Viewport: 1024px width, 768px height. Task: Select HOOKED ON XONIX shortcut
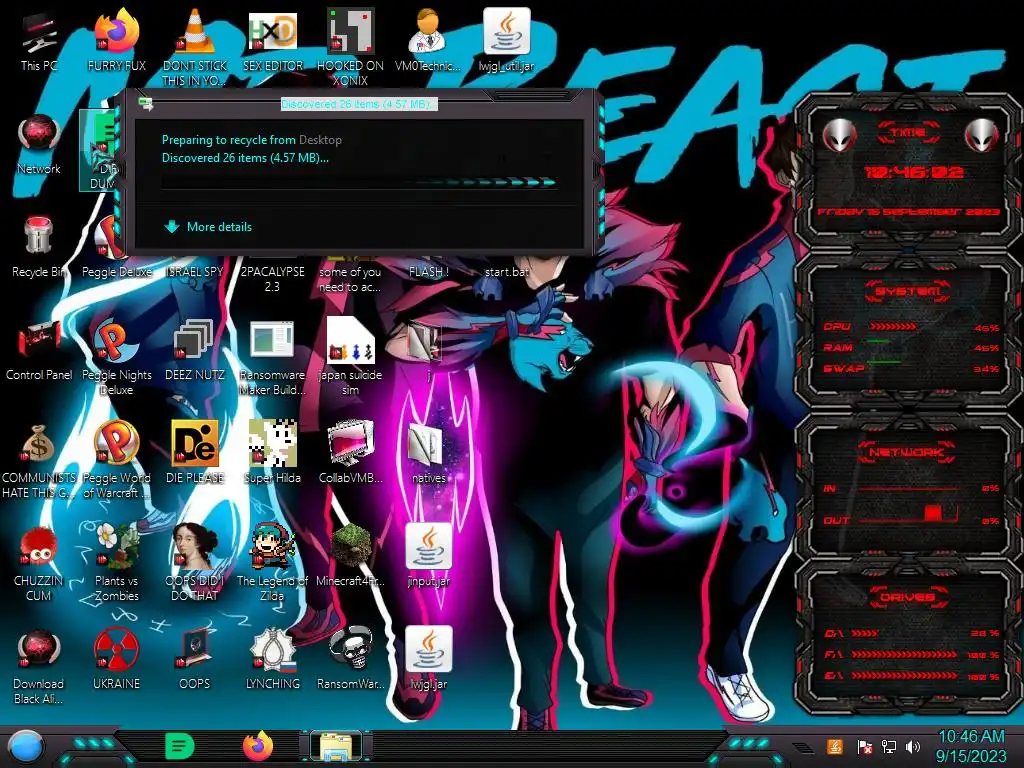(350, 47)
